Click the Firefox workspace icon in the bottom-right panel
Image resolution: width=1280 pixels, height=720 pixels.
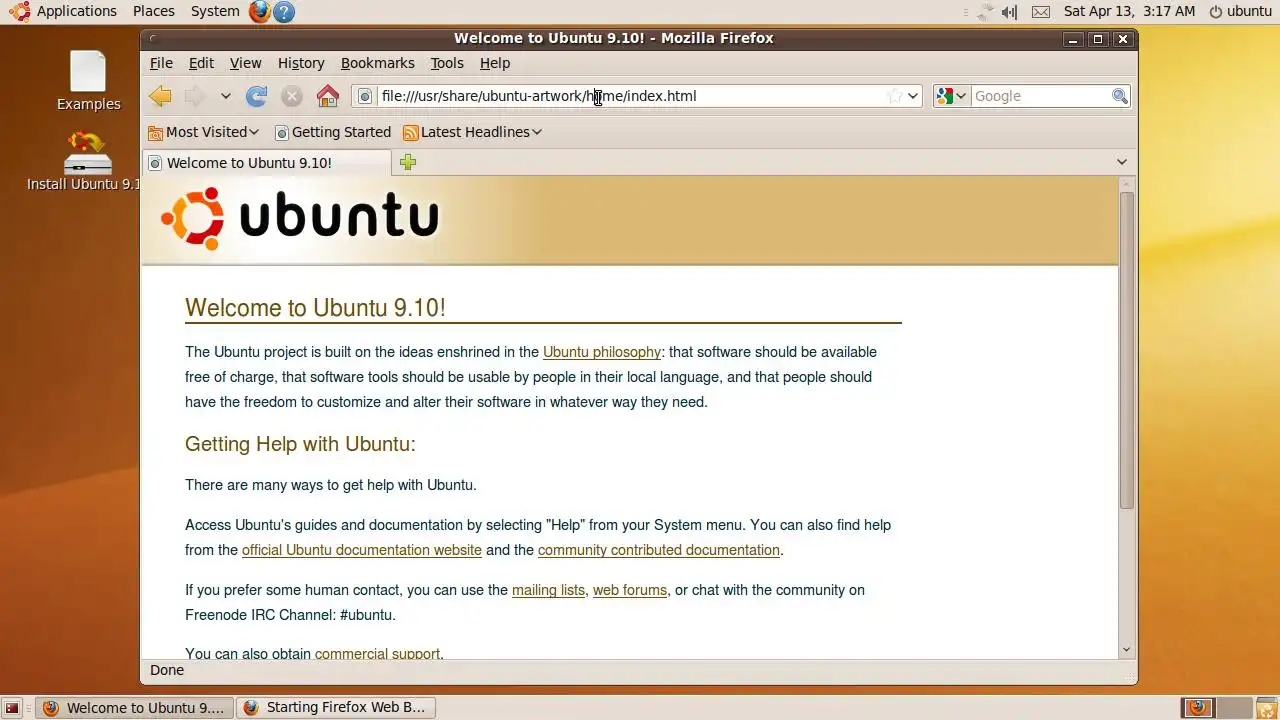coord(1197,708)
